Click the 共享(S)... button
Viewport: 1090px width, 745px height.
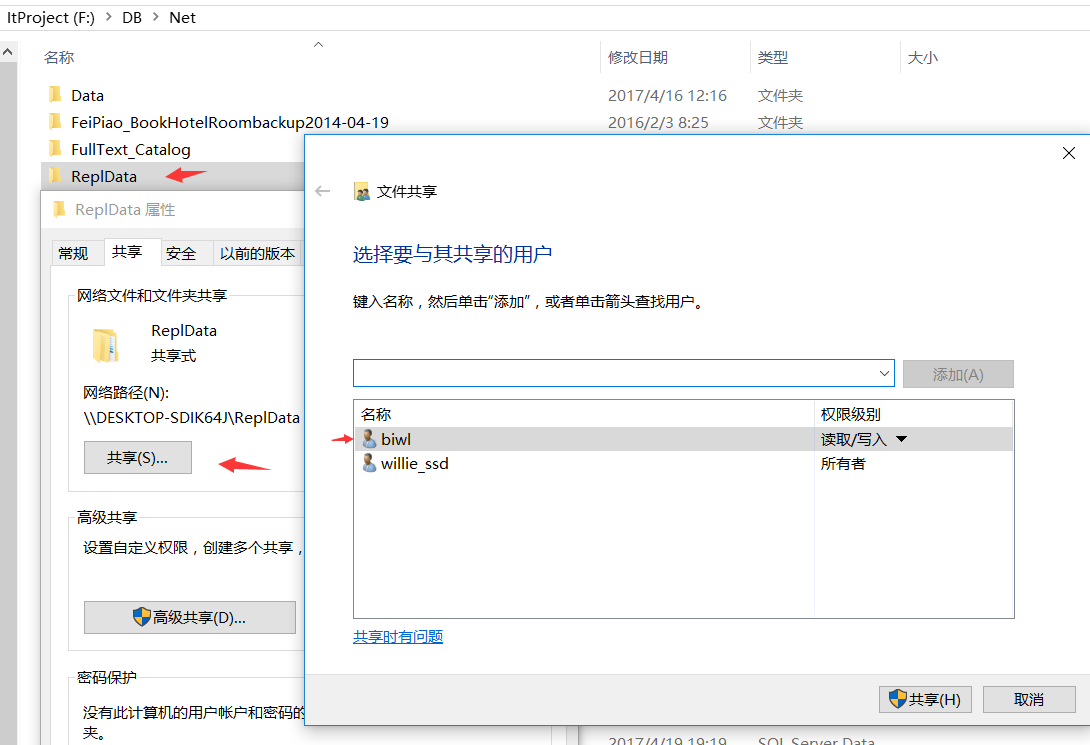137,458
